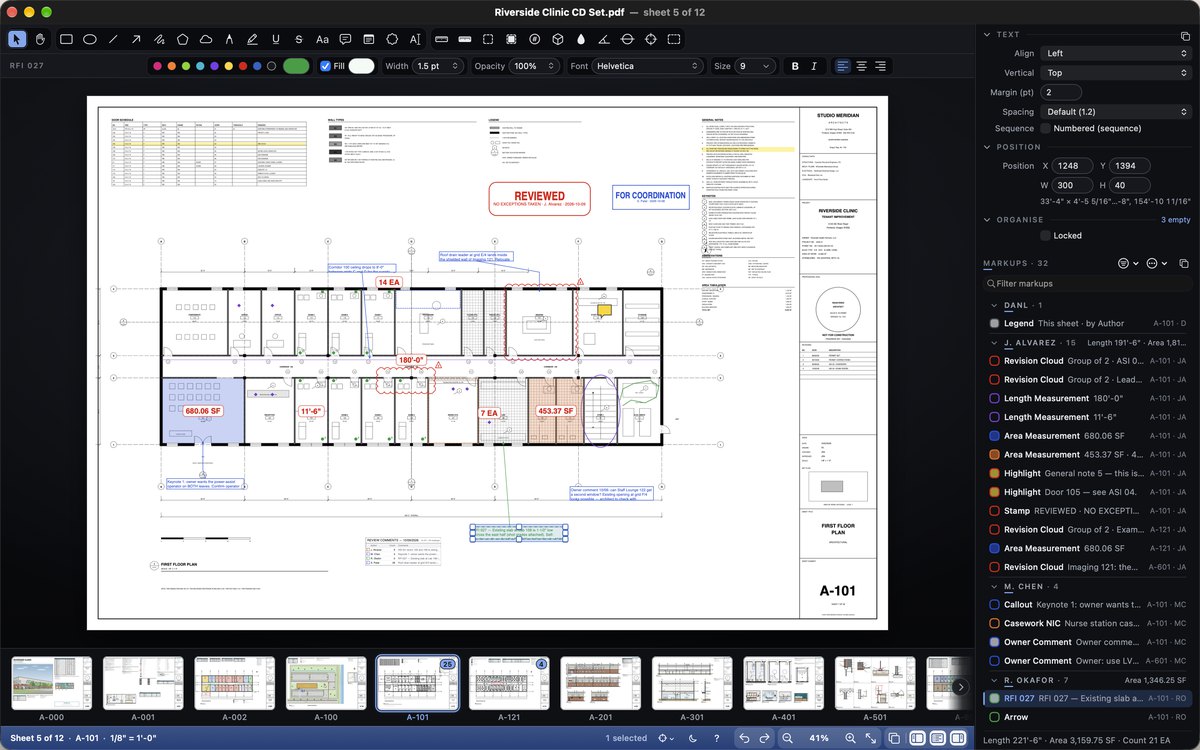The width and height of the screenshot is (1200, 750).
Task: Click the Filter markups search field
Action: tap(1086, 284)
